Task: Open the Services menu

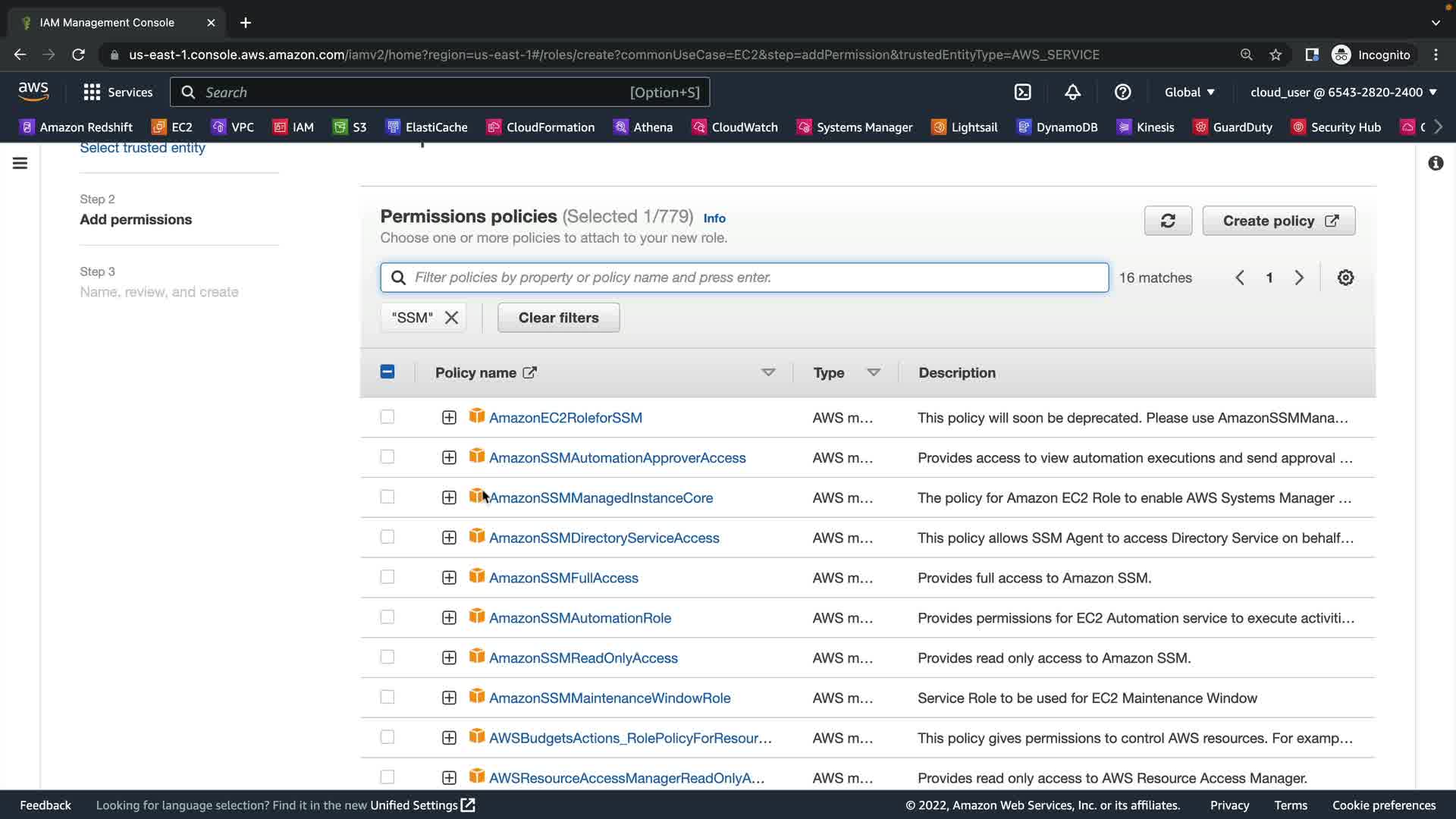Action: [x=118, y=92]
